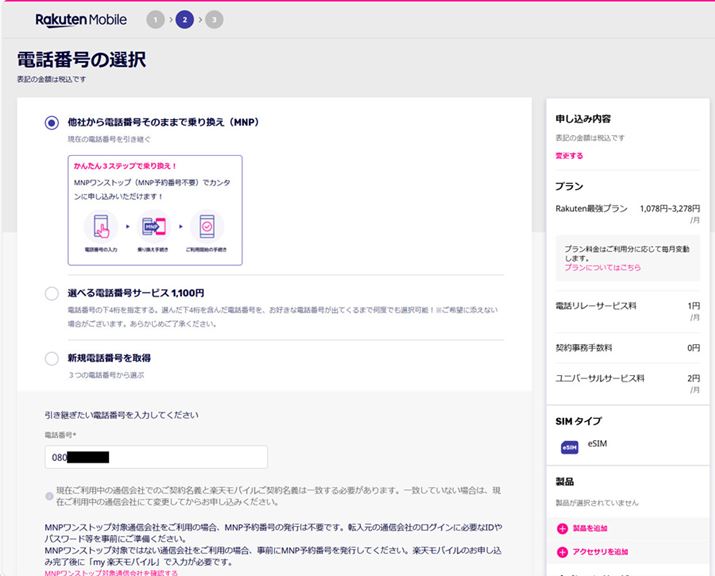Go to step 1 indicator circle

(x=155, y=20)
